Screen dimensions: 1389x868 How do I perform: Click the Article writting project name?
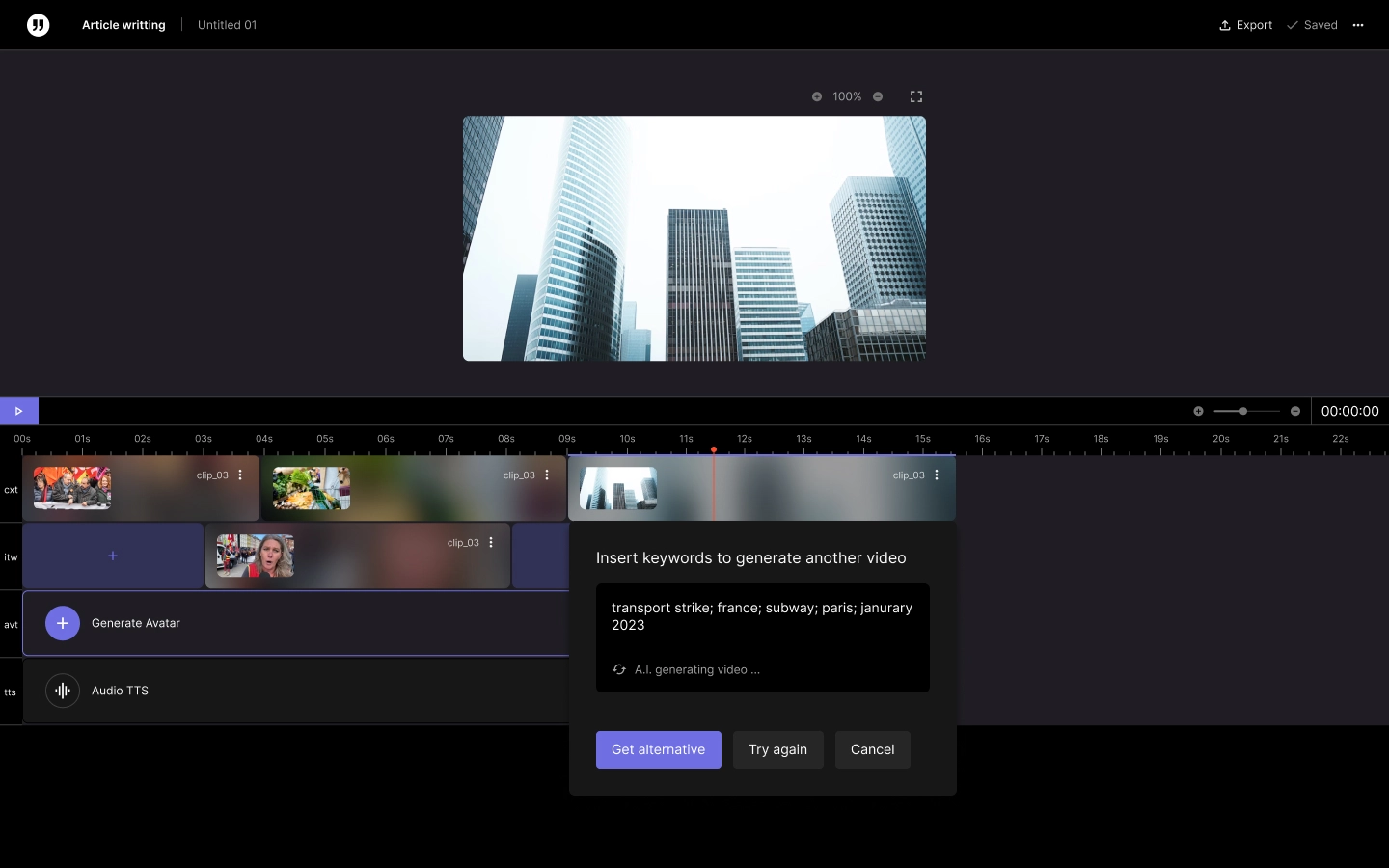[123, 25]
